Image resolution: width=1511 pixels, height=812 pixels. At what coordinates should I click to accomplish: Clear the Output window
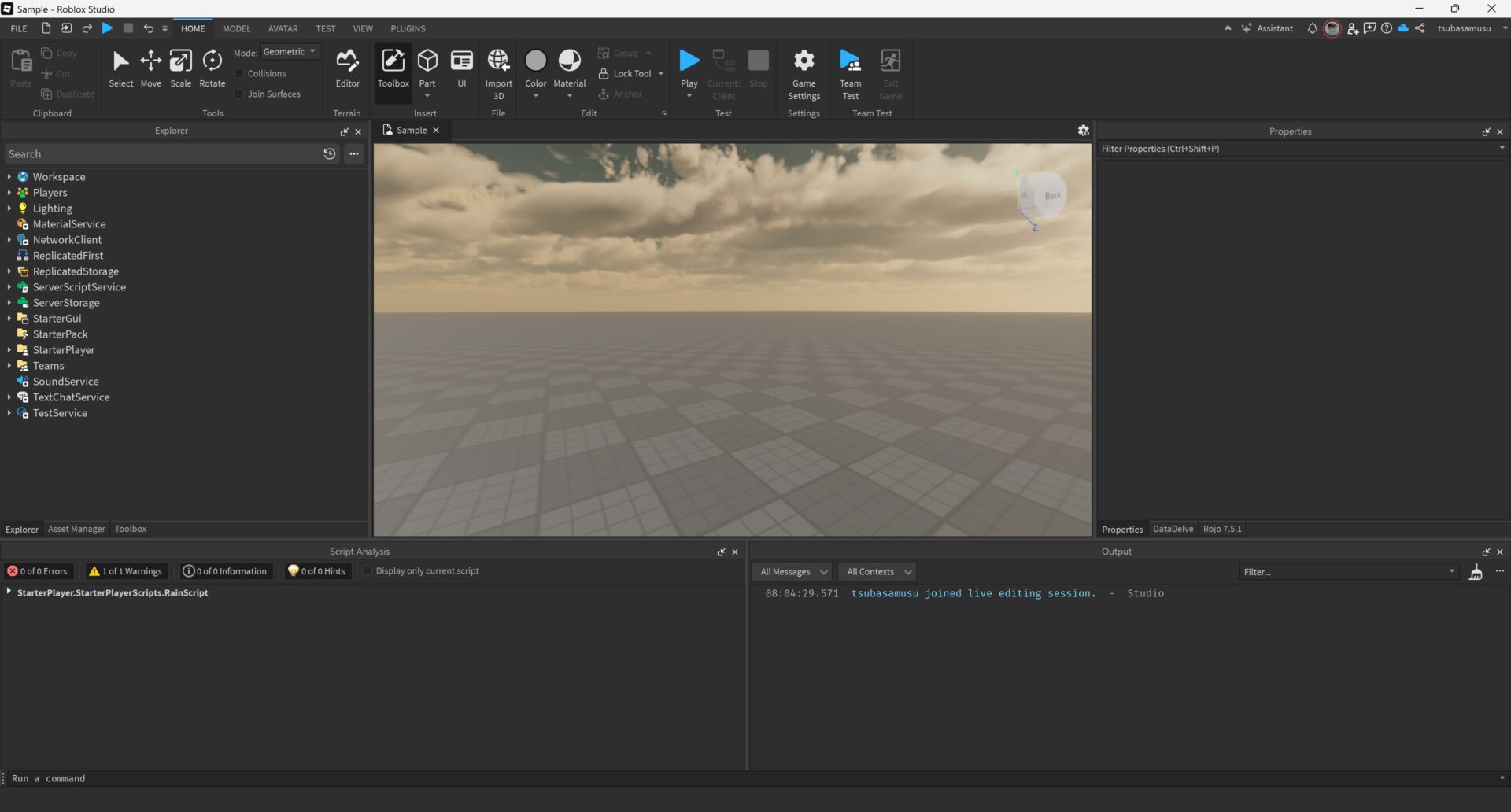[1476, 572]
